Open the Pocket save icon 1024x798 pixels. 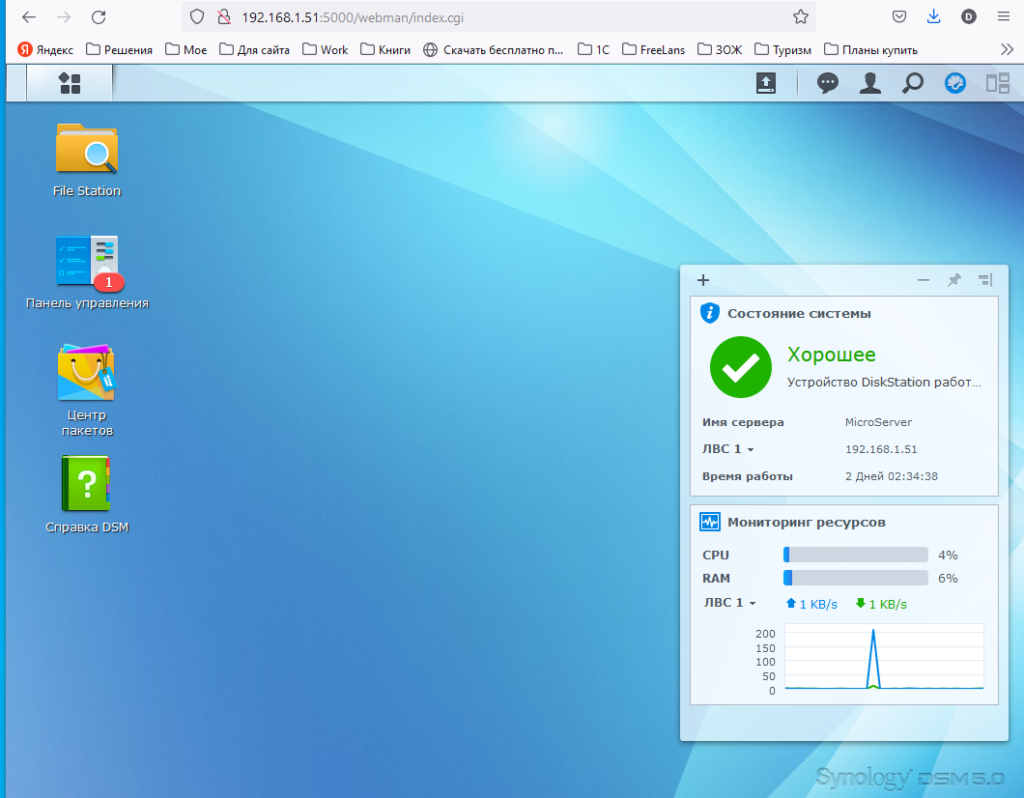pos(899,17)
